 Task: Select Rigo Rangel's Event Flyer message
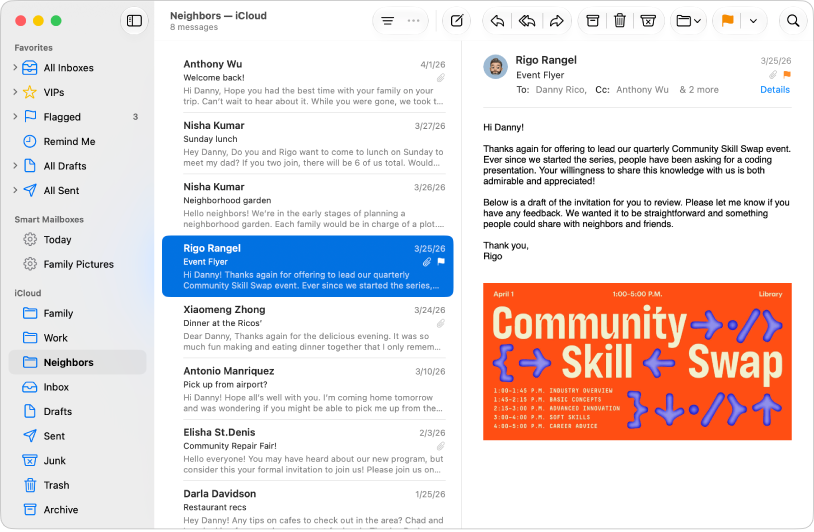tap(308, 266)
